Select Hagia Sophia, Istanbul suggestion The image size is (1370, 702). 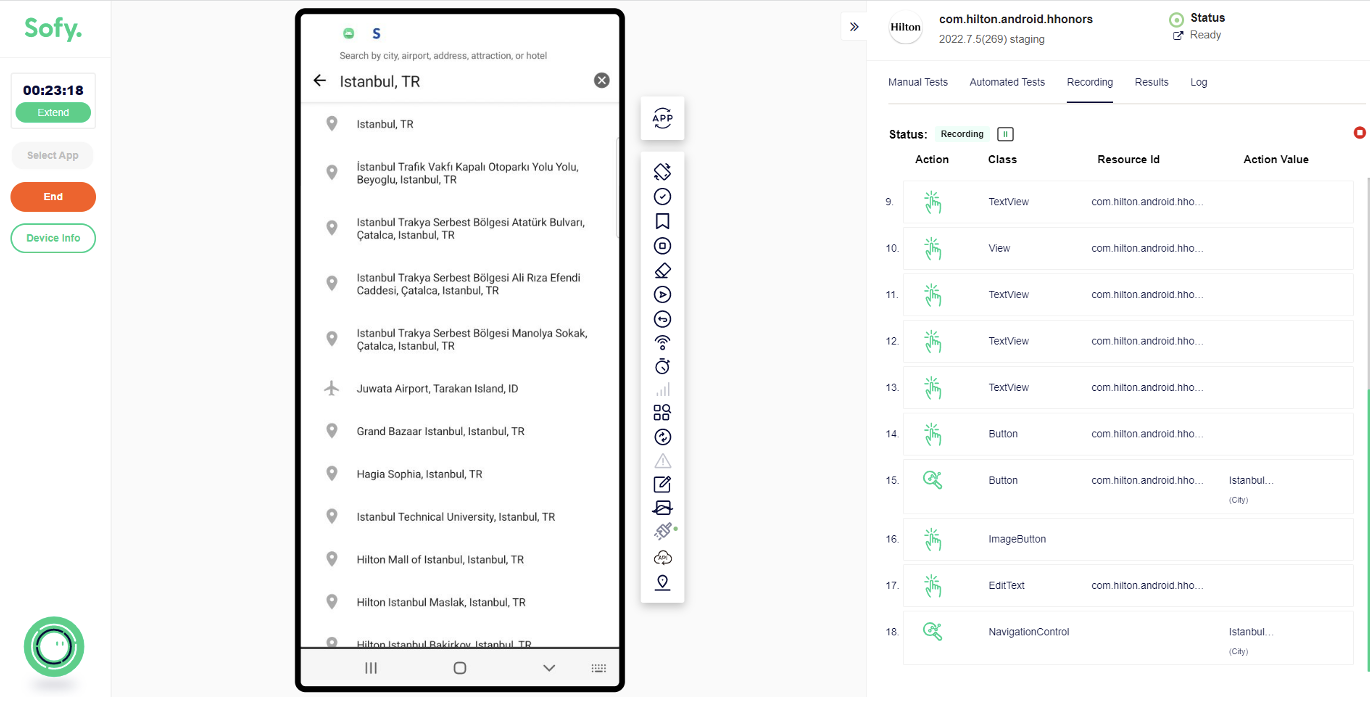[x=460, y=474]
